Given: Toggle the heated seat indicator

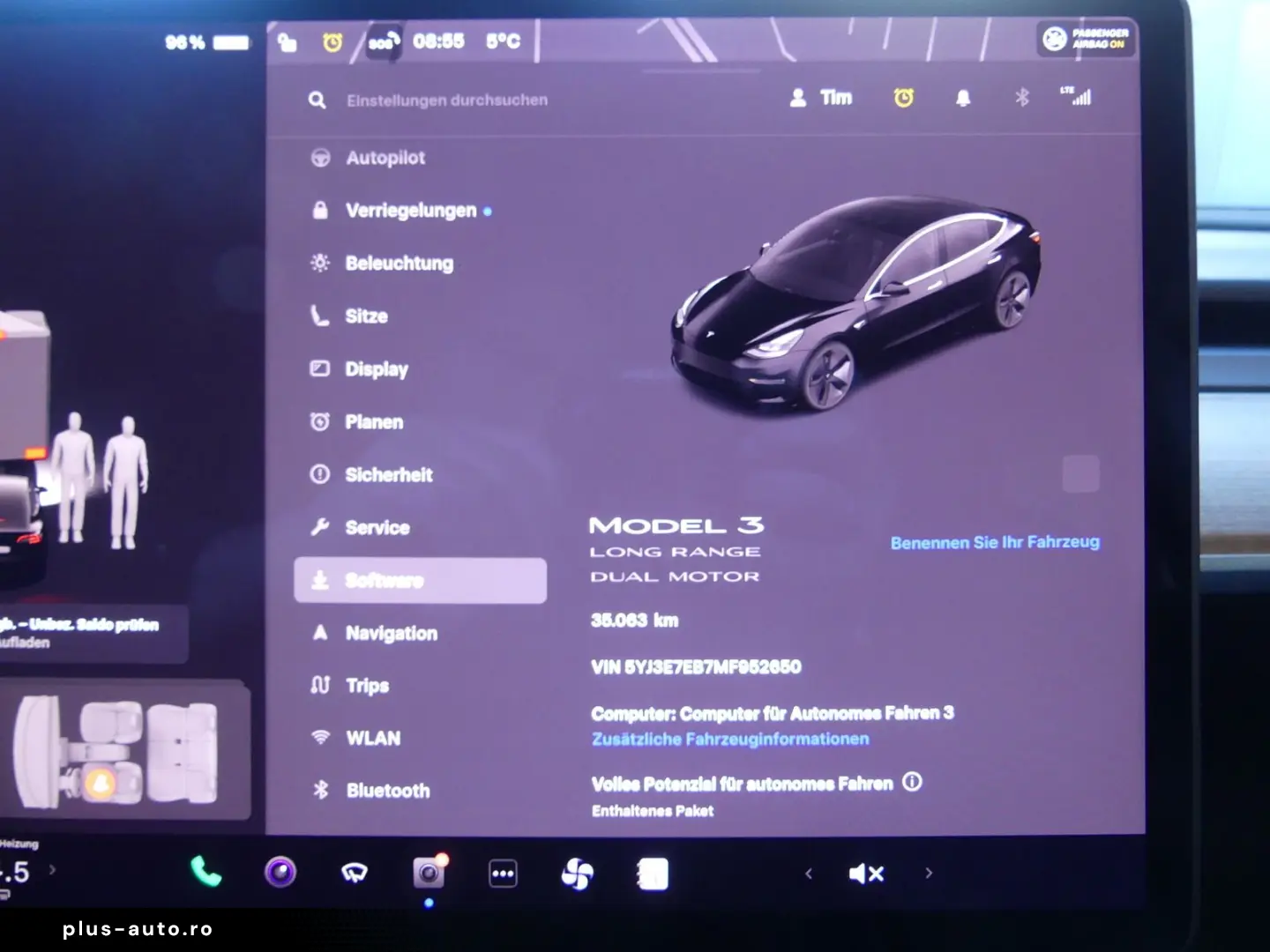Looking at the screenshot, I should point(100,782).
